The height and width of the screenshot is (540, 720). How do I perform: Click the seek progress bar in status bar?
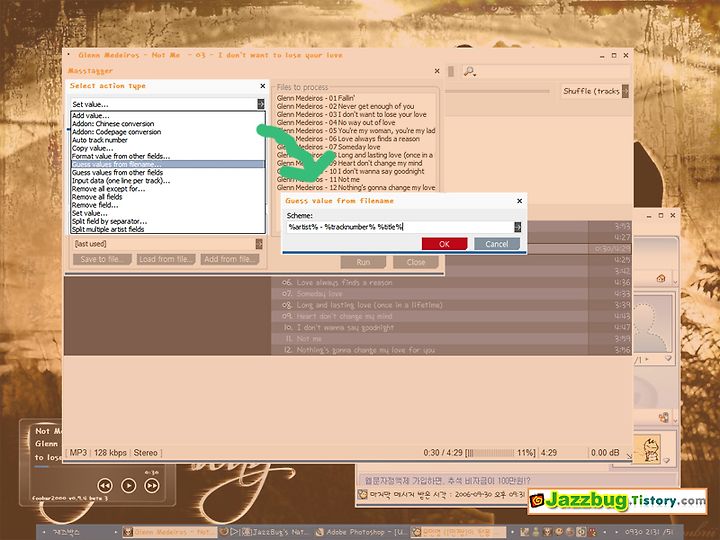491,453
